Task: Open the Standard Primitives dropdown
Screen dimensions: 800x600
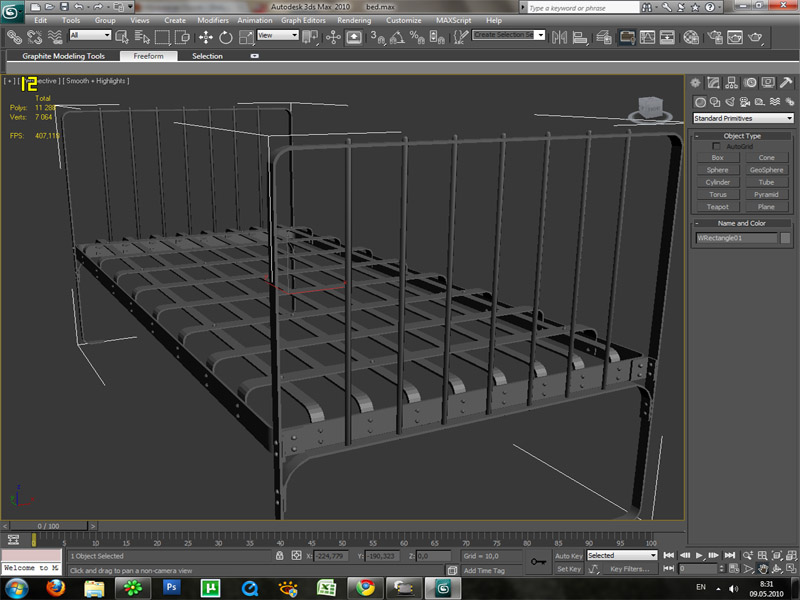Action: (x=743, y=118)
